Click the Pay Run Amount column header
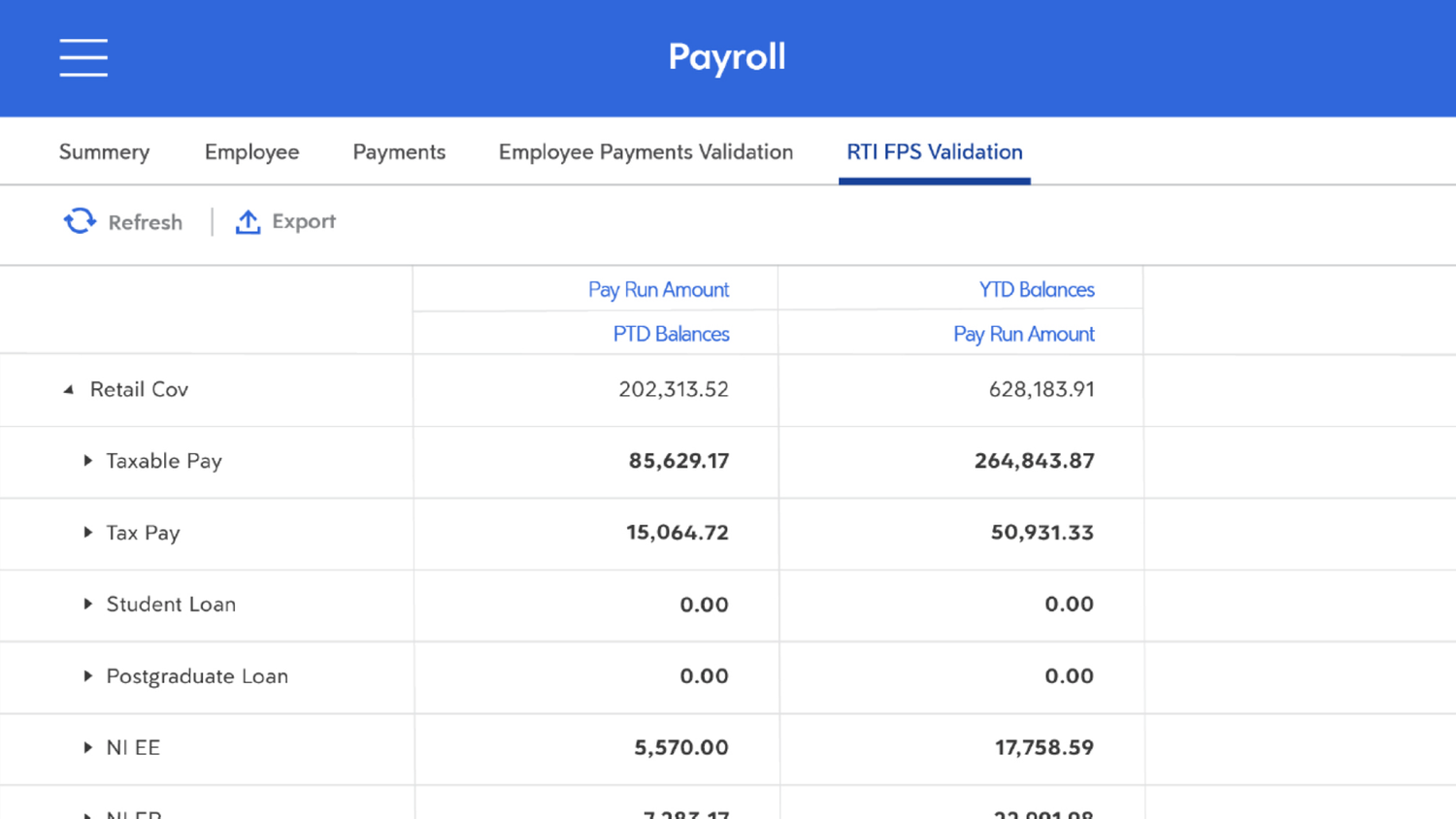The width and height of the screenshot is (1456, 819). coord(658,289)
